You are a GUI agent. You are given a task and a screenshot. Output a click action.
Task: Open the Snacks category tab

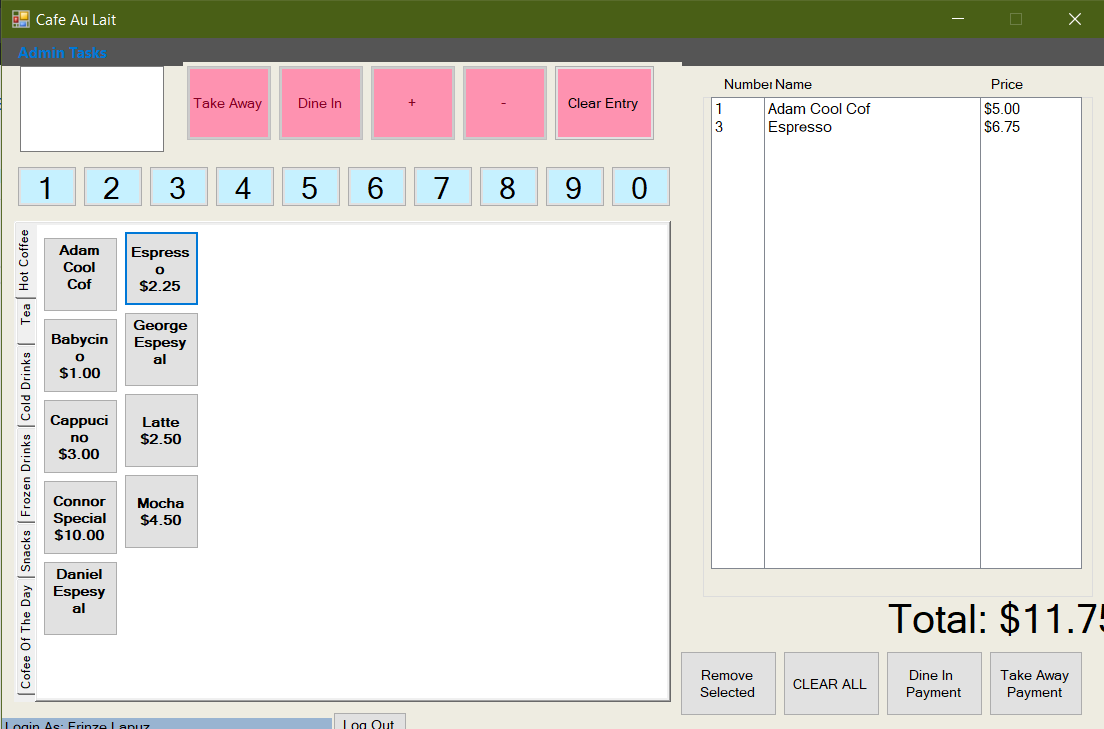pos(25,549)
